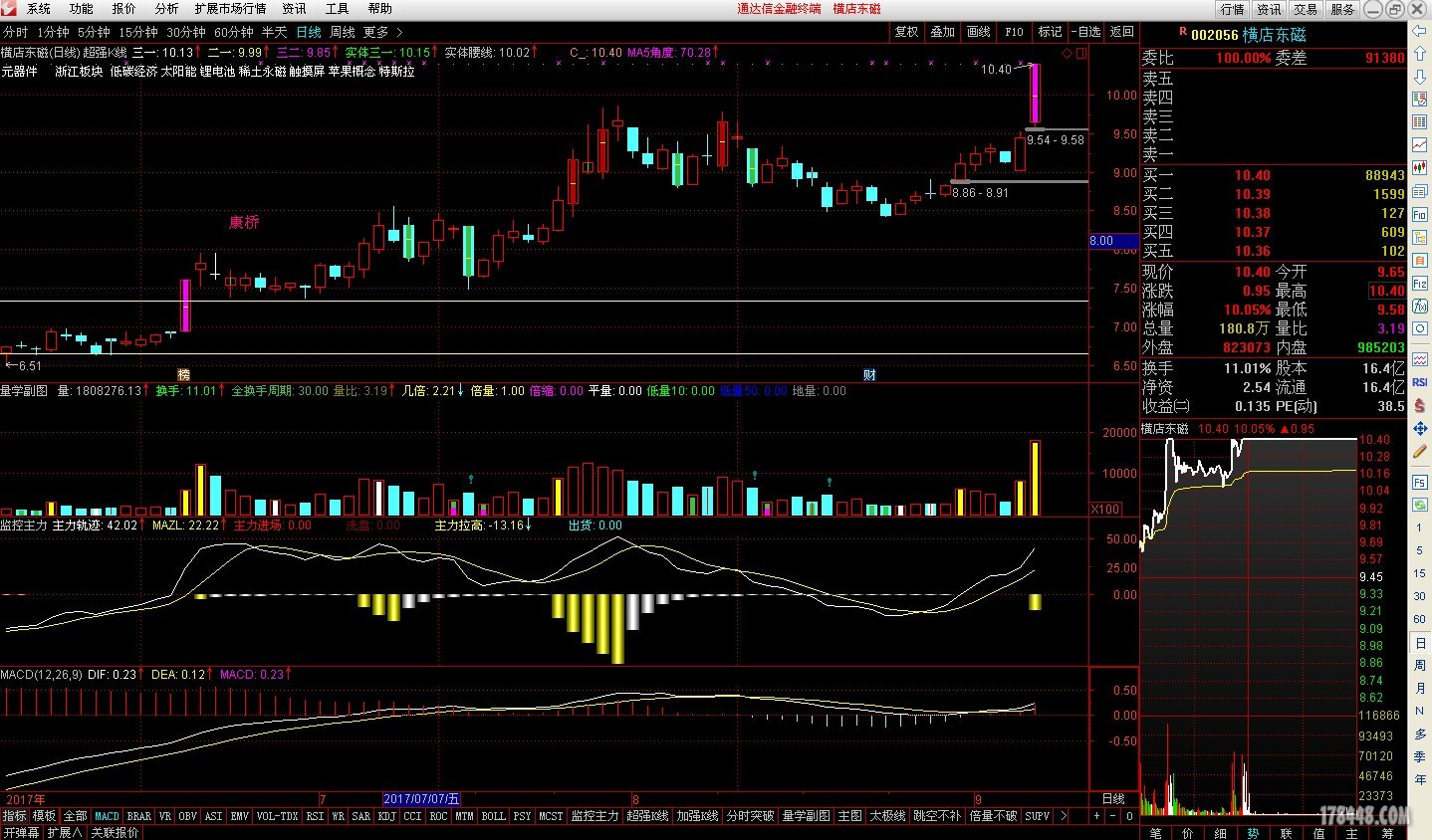
Task: Select the MACD indicator tab
Action: [x=107, y=816]
